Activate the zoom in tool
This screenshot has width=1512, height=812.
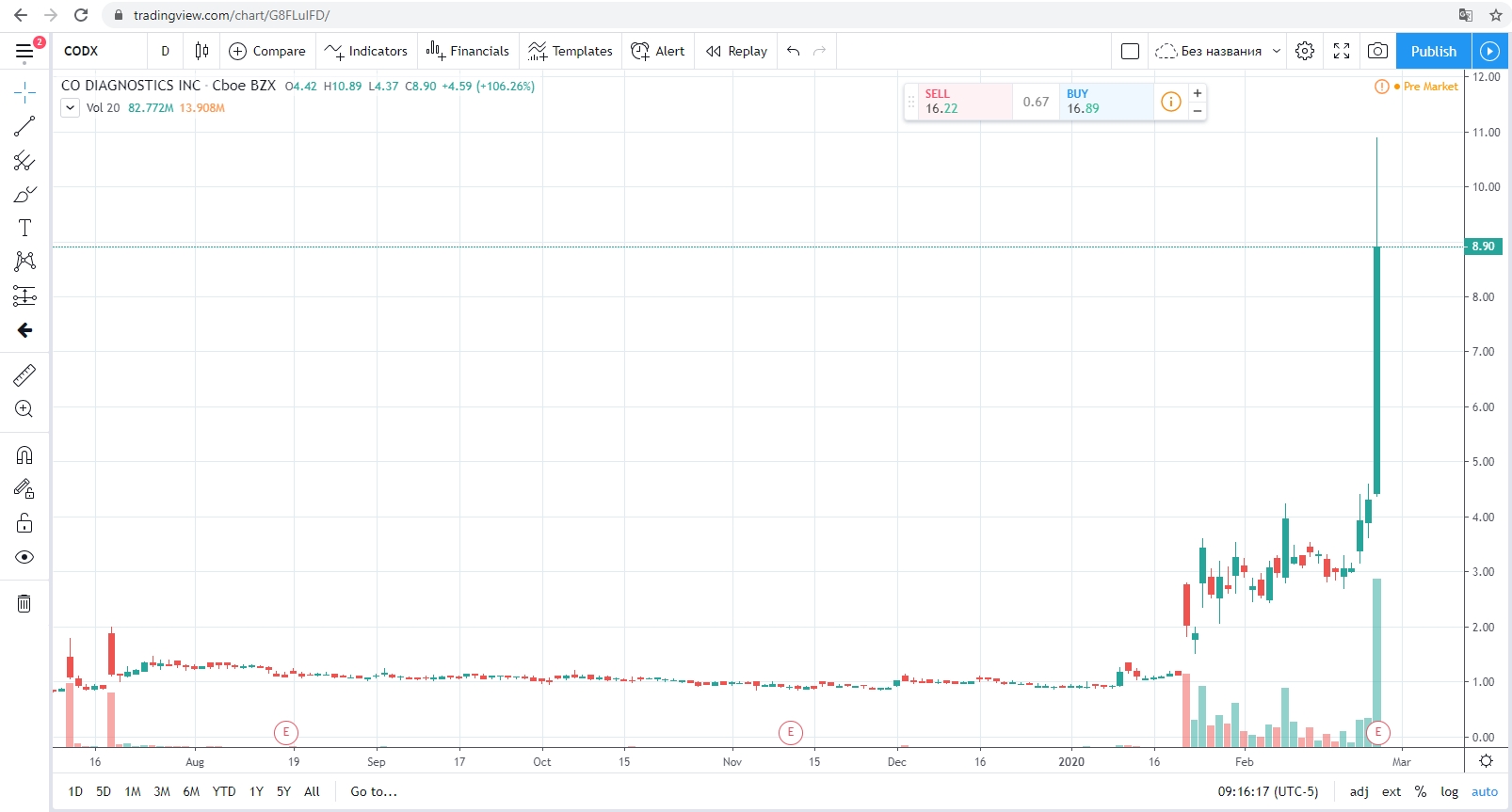tap(24, 409)
